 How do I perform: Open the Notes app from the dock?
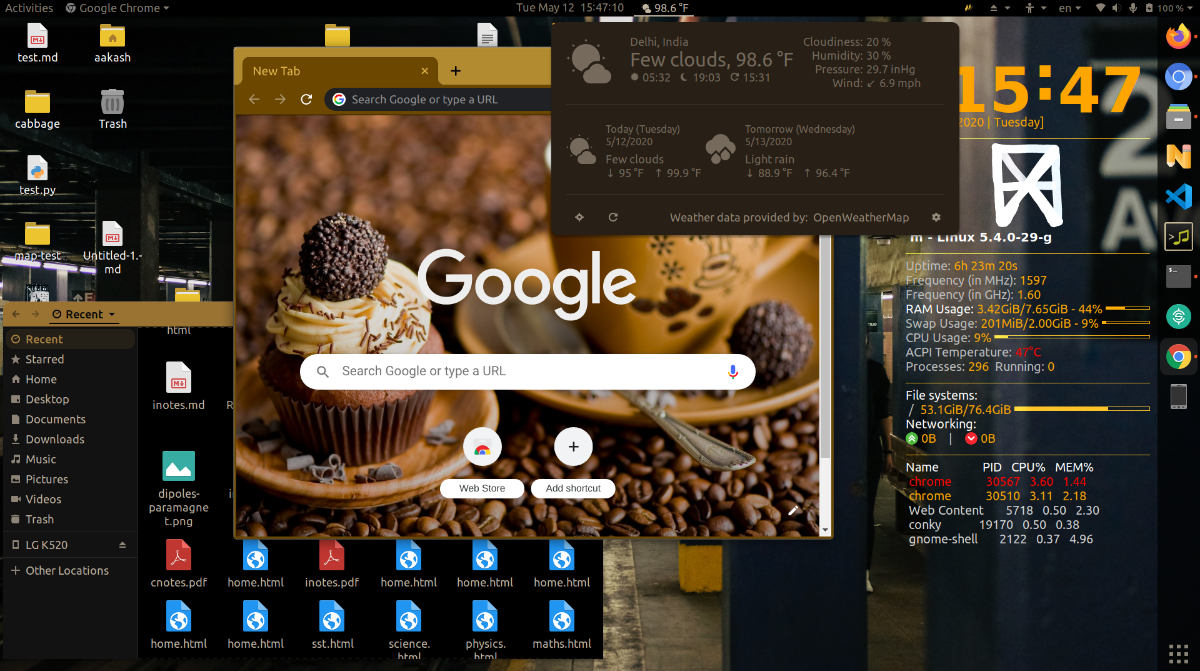(1178, 157)
